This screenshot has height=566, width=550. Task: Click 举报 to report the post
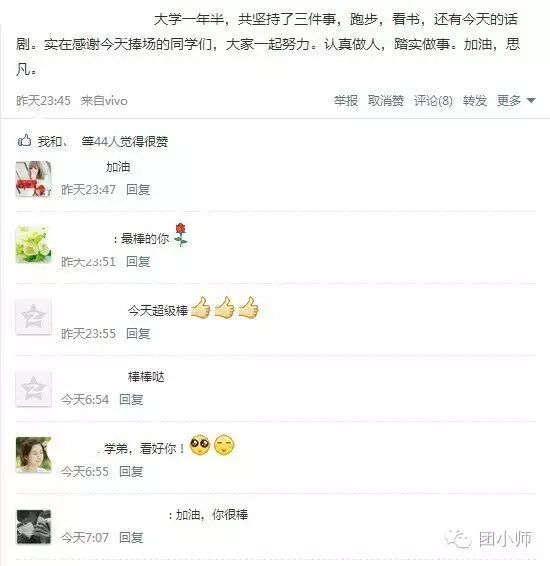tap(345, 100)
